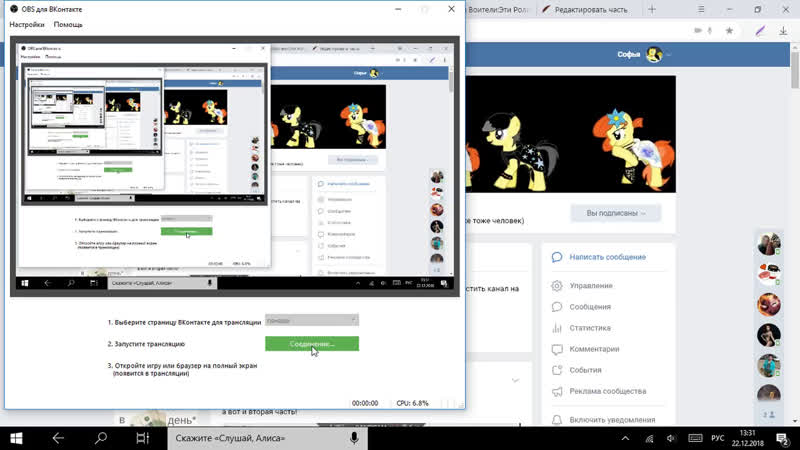The height and width of the screenshot is (450, 800).
Task: Open Task View on the taskbar
Action: [142, 438]
